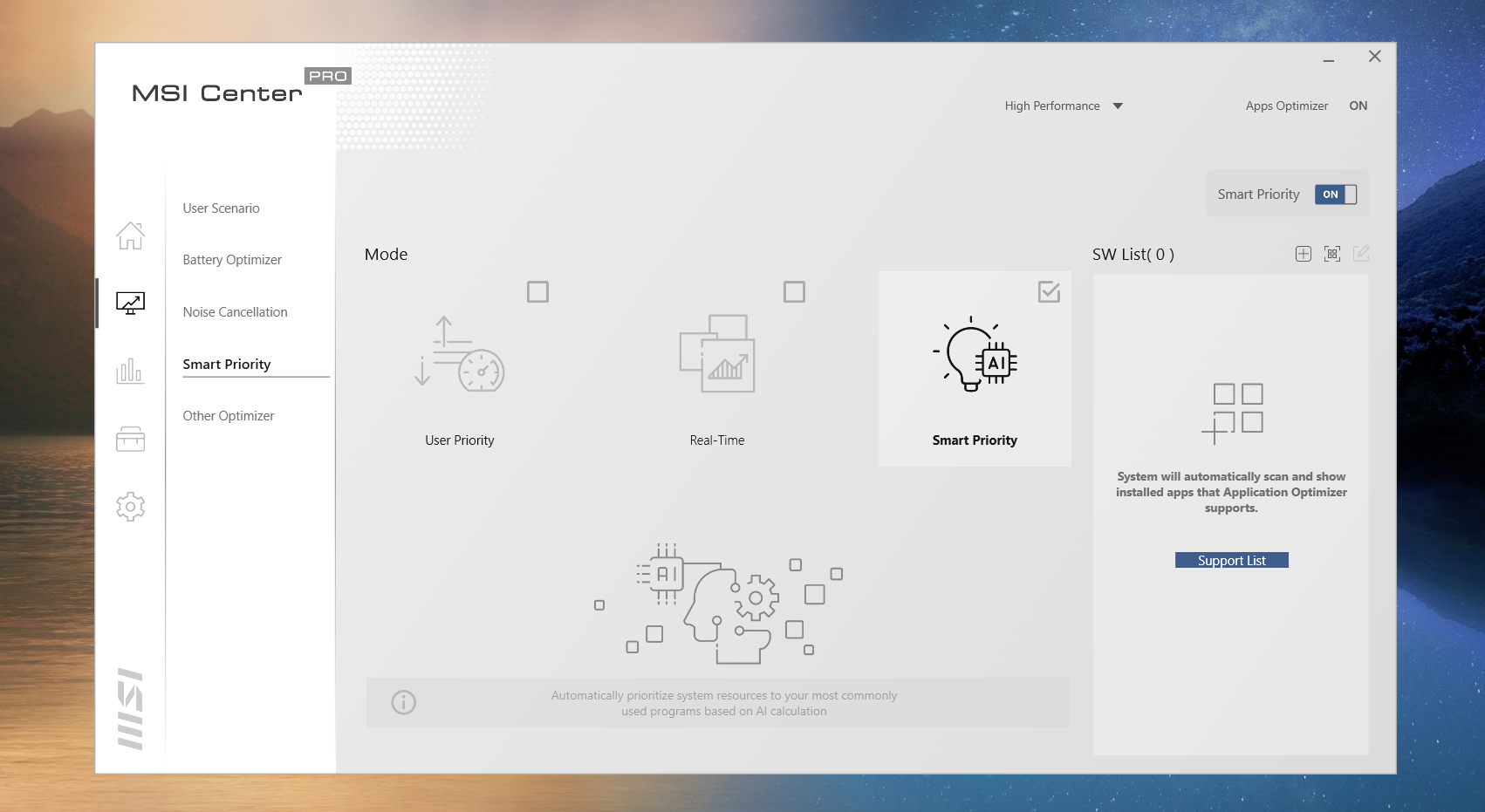Image resolution: width=1485 pixels, height=812 pixels.
Task: Click the MSI Center PRO logo
Action: pos(241,86)
